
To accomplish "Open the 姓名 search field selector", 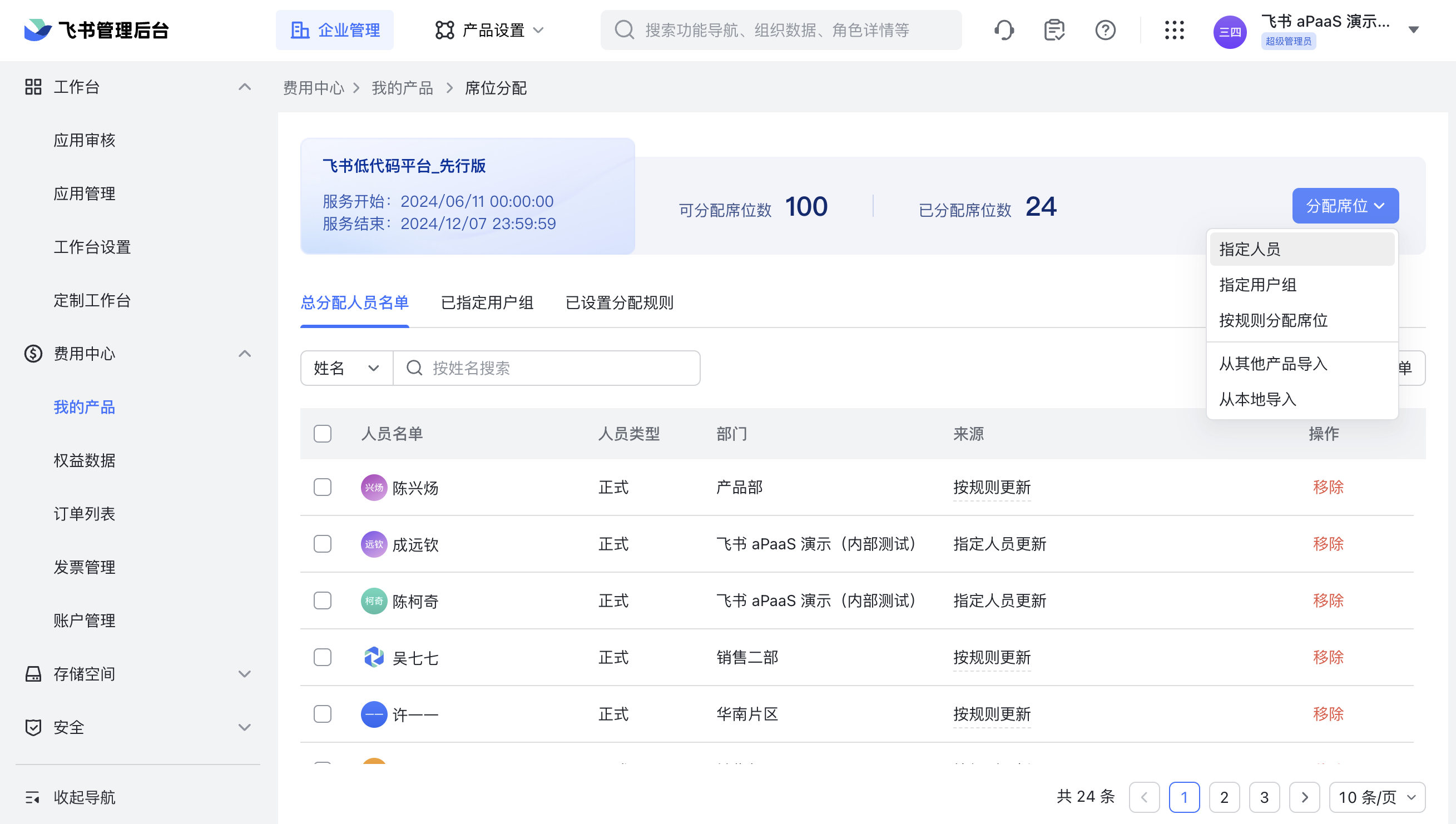I will 346,368.
